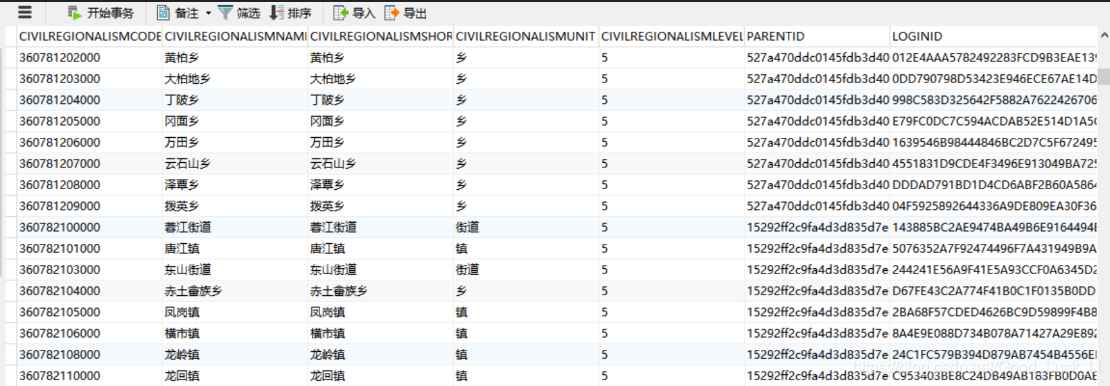Select the CIVILREGIONALISMUNIT column header
Viewport: 1110px width, 386px height.
527,36
